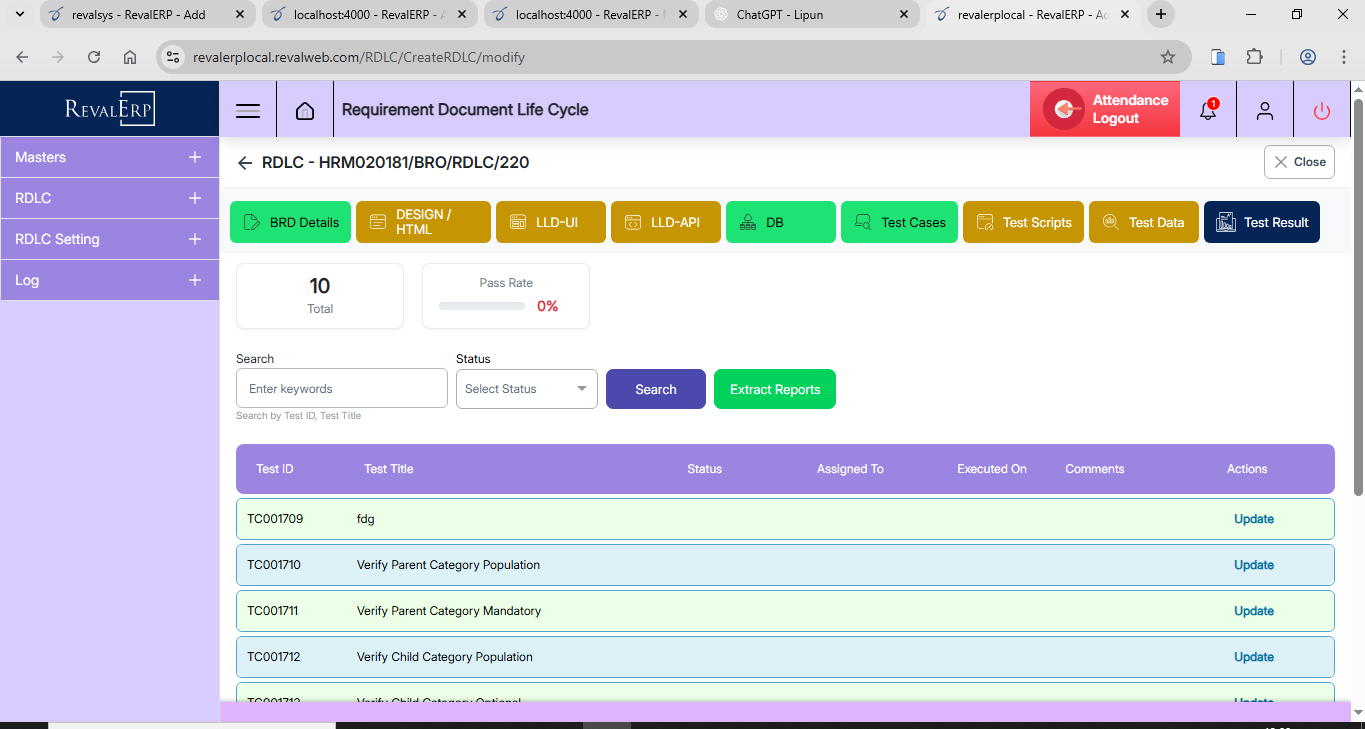This screenshot has width=1365, height=729.
Task: Bookmark this page with the star icon
Action: pos(1167,57)
